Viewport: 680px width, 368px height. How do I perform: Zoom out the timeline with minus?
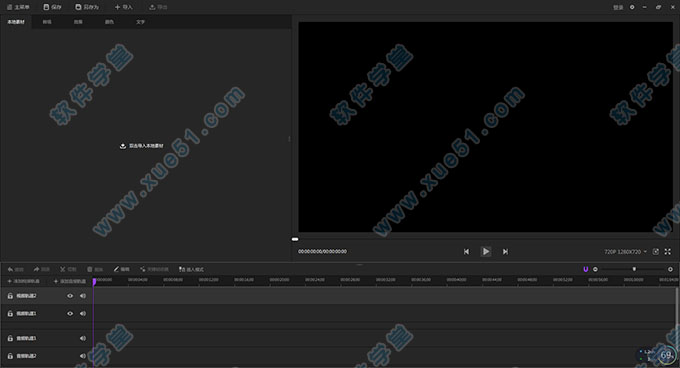coord(595,270)
